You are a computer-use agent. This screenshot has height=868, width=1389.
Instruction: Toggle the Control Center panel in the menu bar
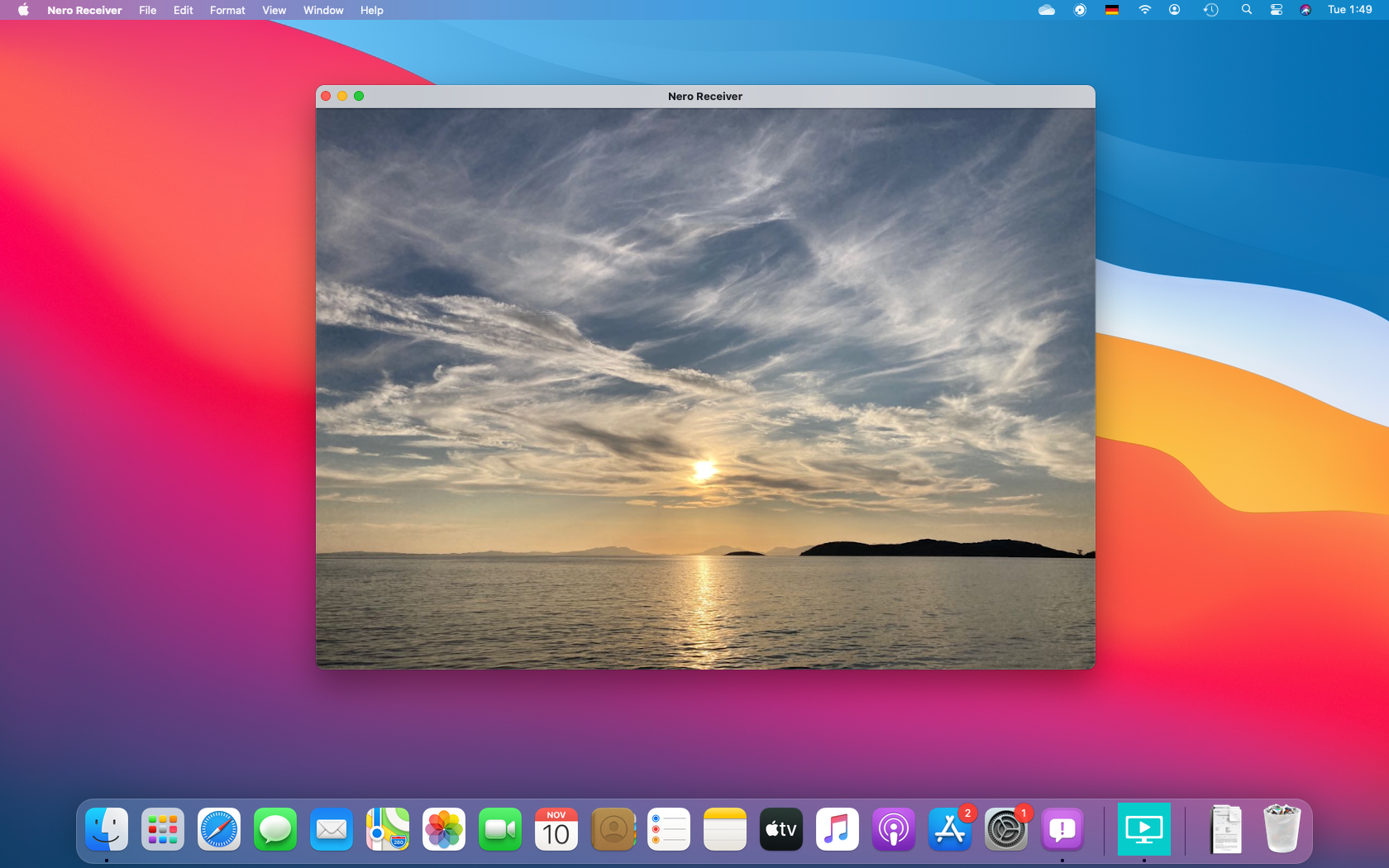(1276, 10)
